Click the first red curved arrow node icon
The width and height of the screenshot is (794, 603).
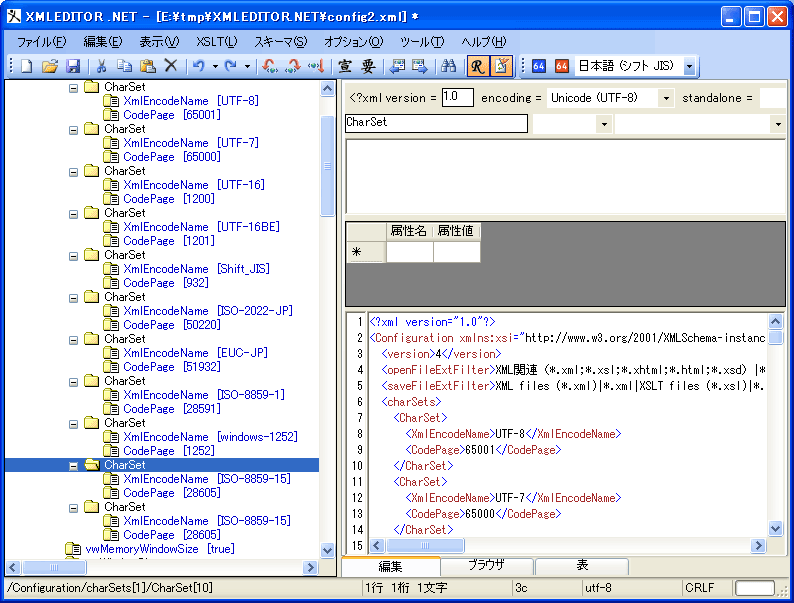point(270,66)
